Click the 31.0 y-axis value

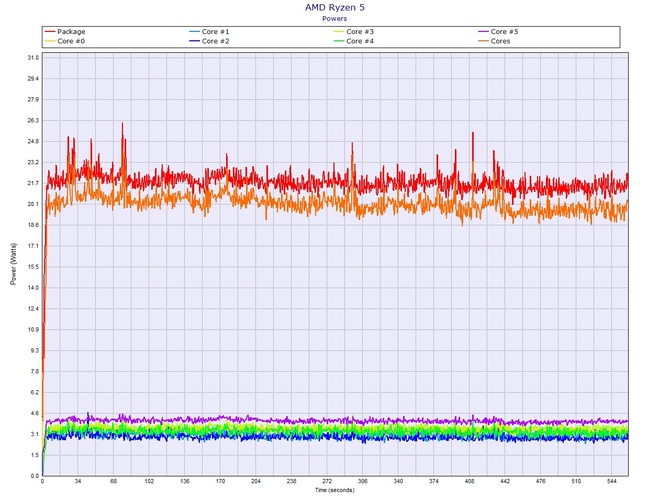[33, 58]
